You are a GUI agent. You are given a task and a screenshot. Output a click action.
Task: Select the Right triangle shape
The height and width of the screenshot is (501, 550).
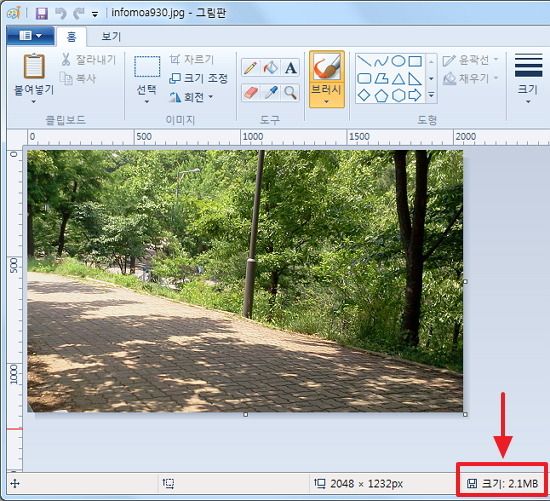pyautogui.click(x=415, y=79)
